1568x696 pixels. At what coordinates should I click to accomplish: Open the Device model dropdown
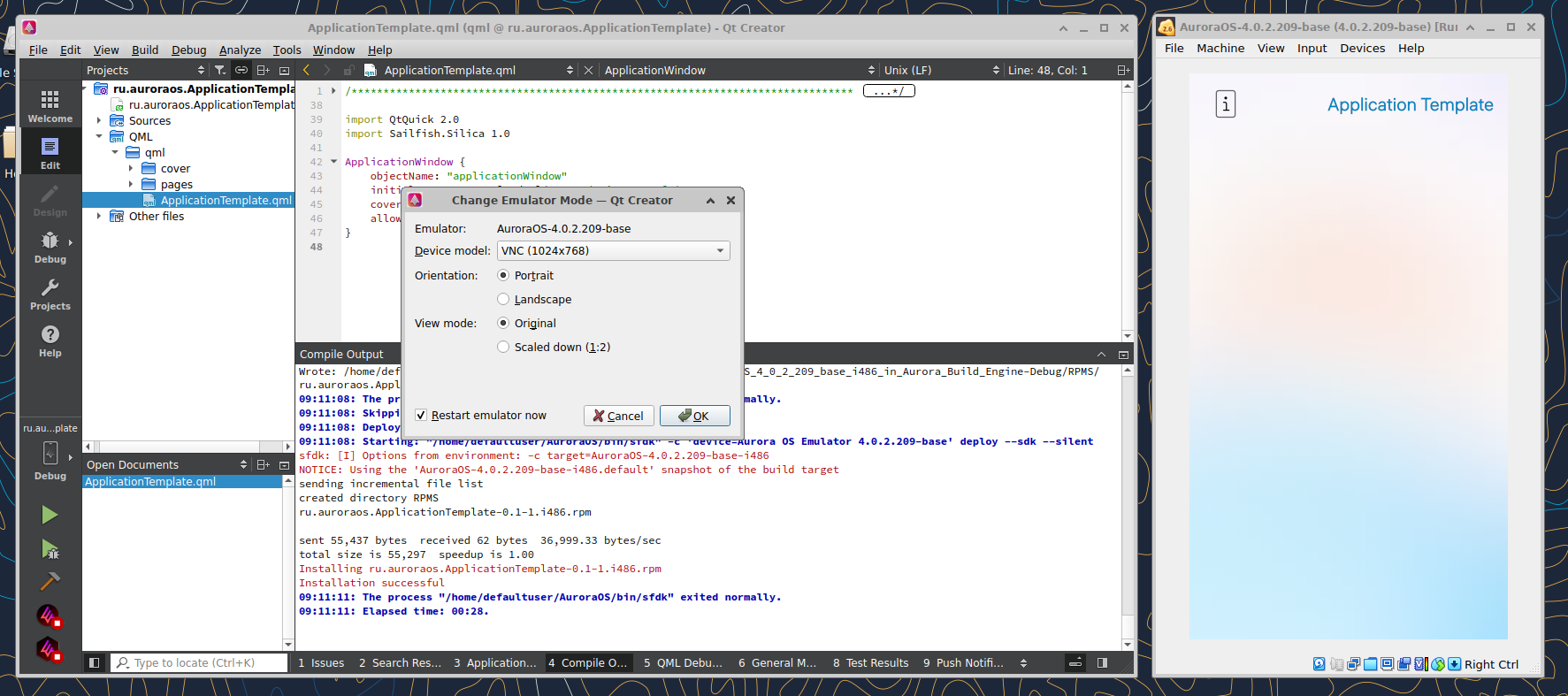[613, 251]
